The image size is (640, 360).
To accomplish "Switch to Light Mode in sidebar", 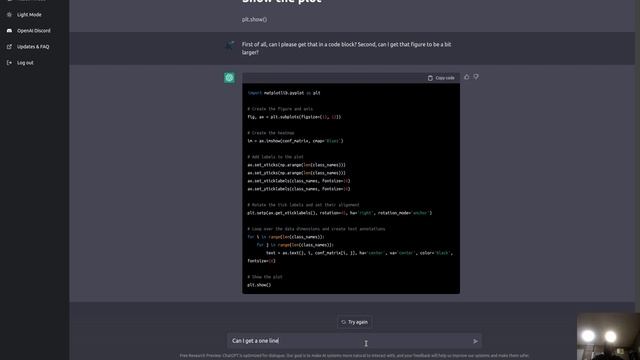I will 29,15.
